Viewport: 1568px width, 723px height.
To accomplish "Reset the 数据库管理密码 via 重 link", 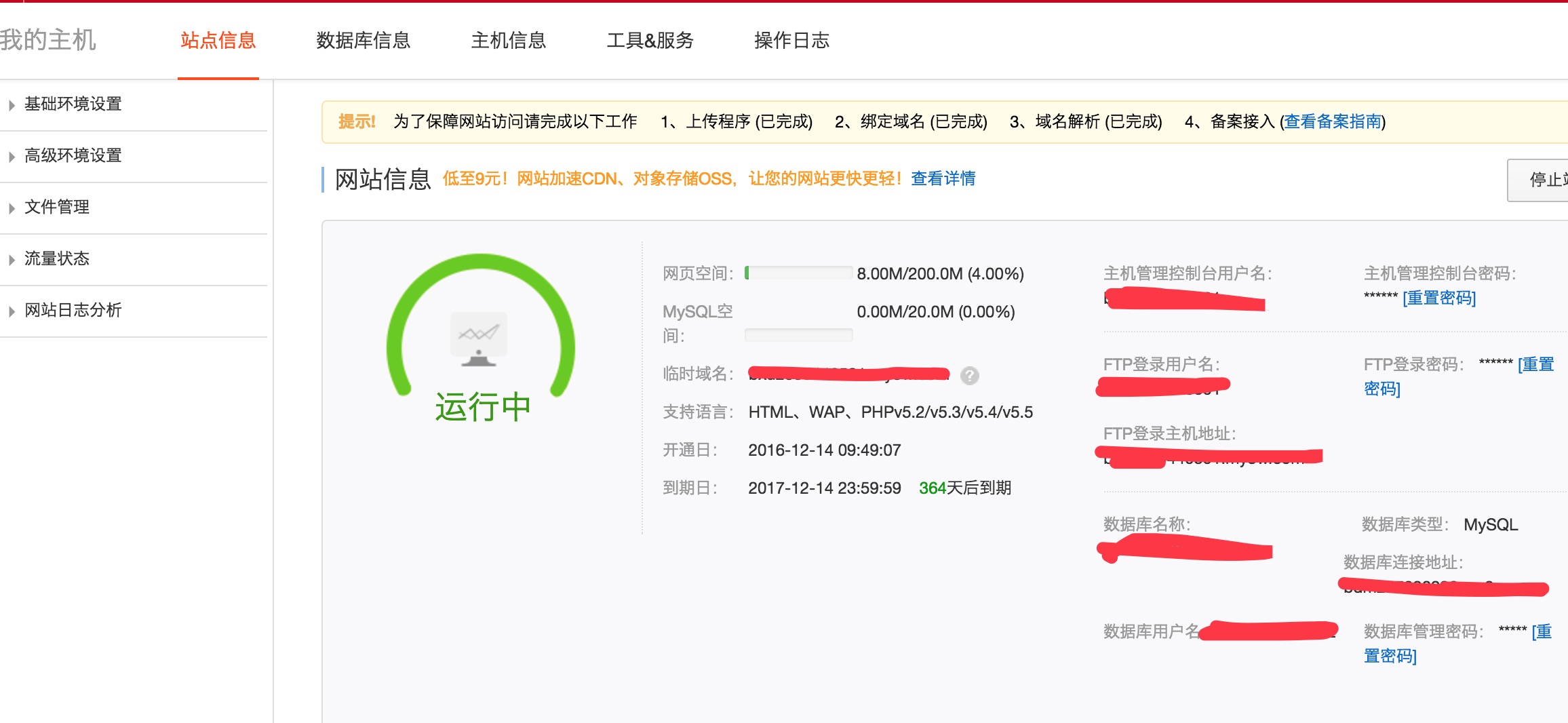I will (x=1542, y=631).
